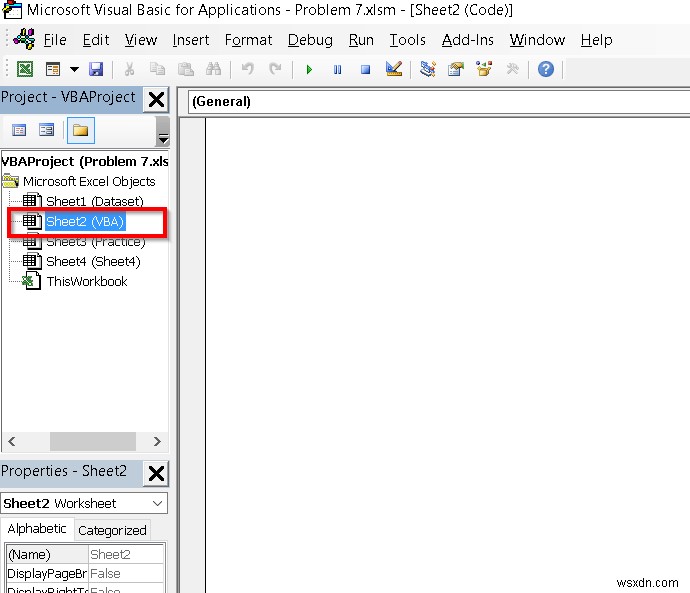The image size is (690, 593).
Task: Select the Microsoft Excel Objects folder
Action: (89, 181)
